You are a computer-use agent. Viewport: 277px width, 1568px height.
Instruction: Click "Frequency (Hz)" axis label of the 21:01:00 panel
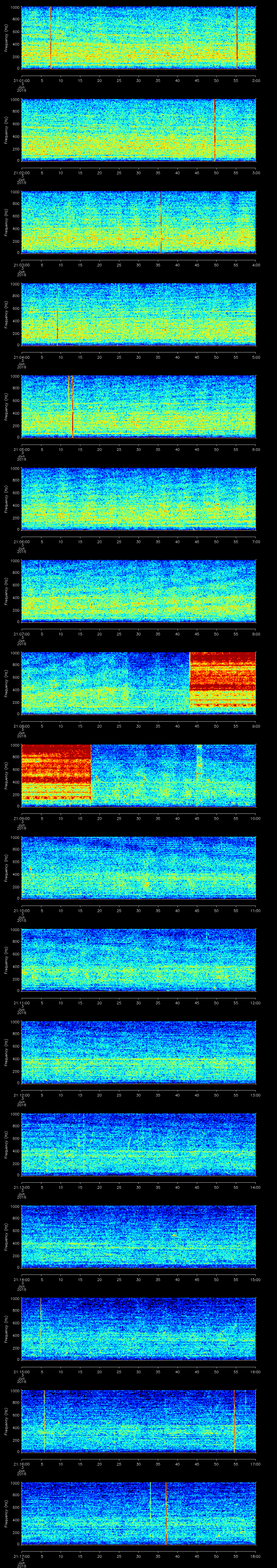[6, 38]
